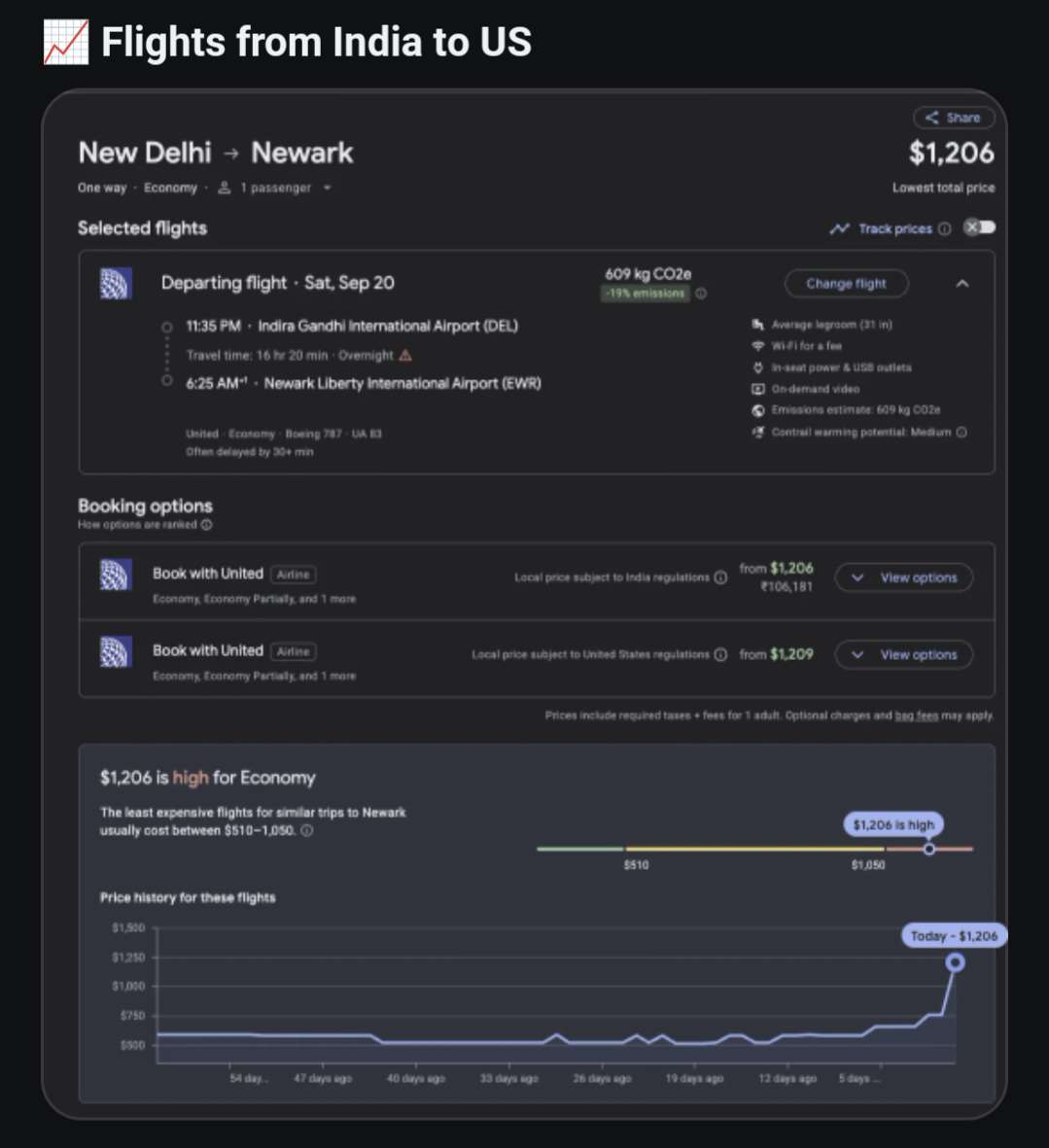Click the New Delhi heading text
Viewport: 1049px width, 1148px height.
145,153
